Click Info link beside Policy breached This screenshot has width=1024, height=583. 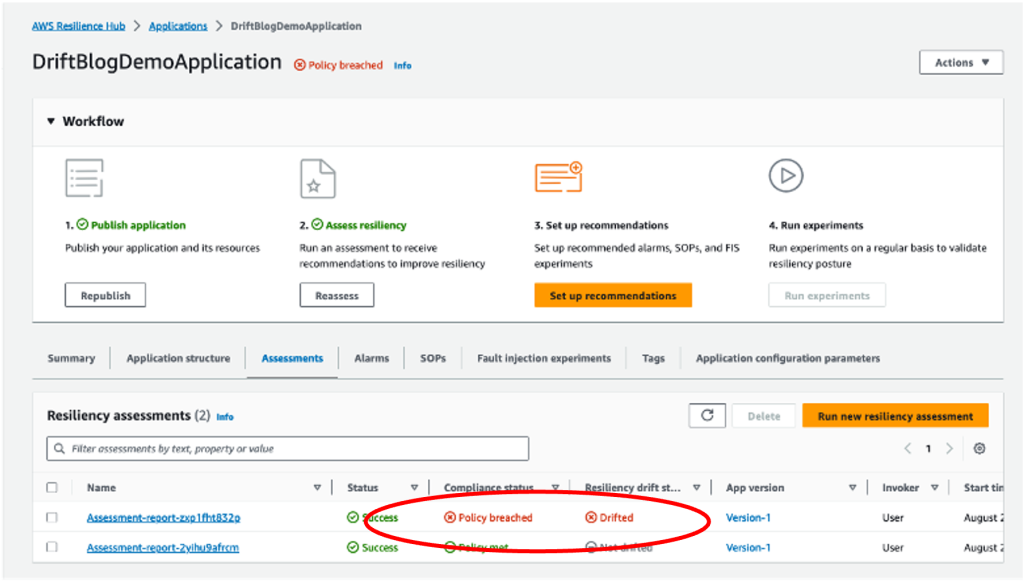(402, 65)
